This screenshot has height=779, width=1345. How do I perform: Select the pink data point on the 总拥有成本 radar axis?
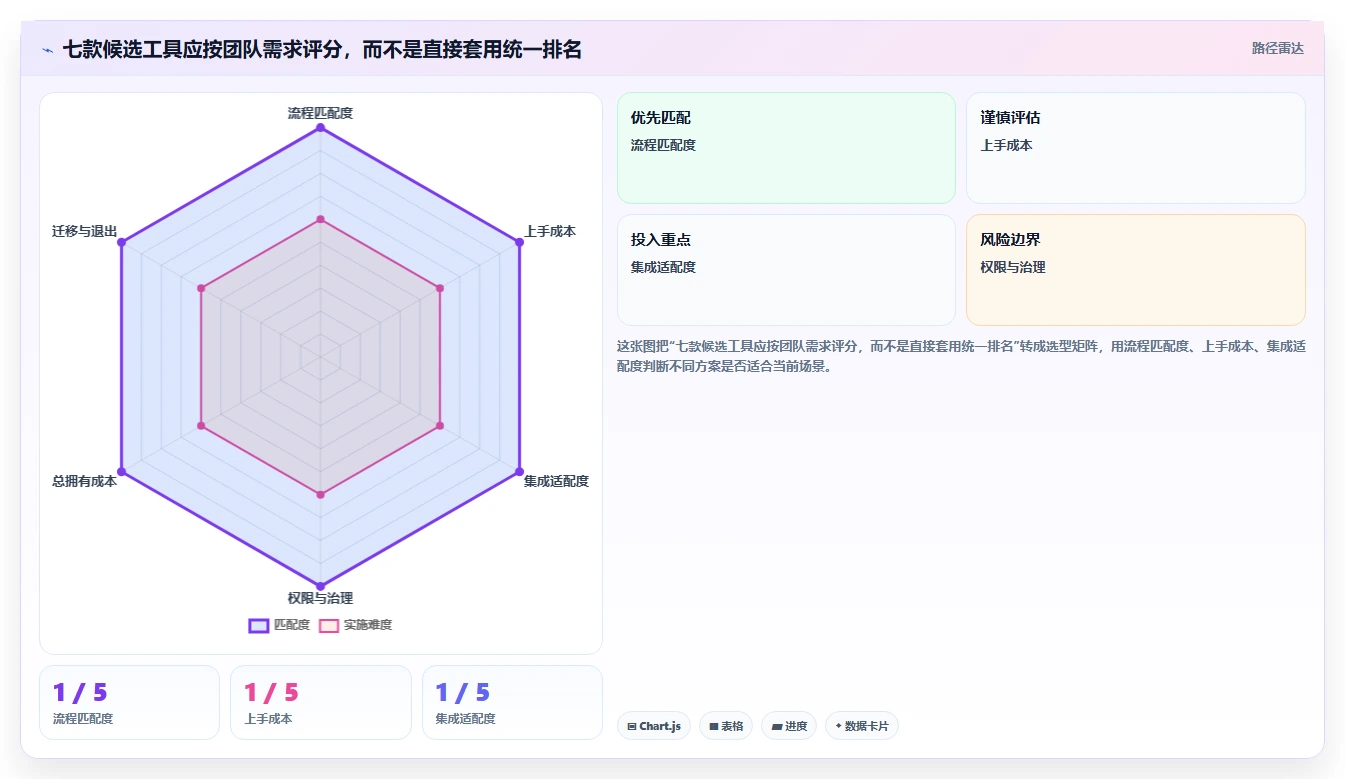201,426
